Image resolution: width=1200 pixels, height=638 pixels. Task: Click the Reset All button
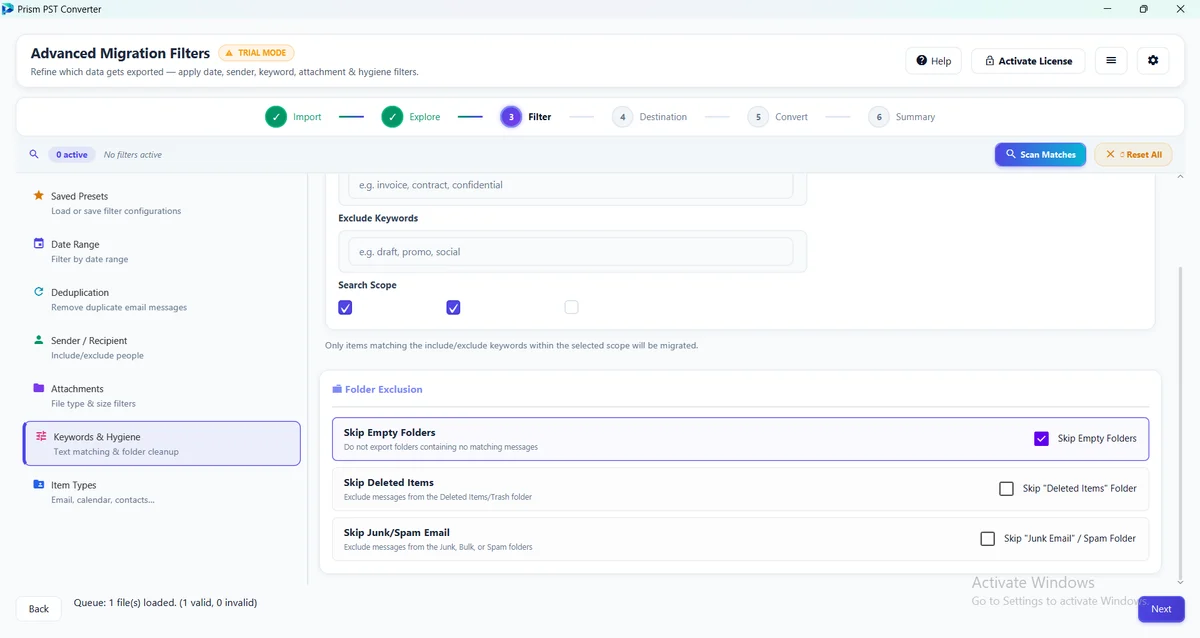click(1133, 155)
